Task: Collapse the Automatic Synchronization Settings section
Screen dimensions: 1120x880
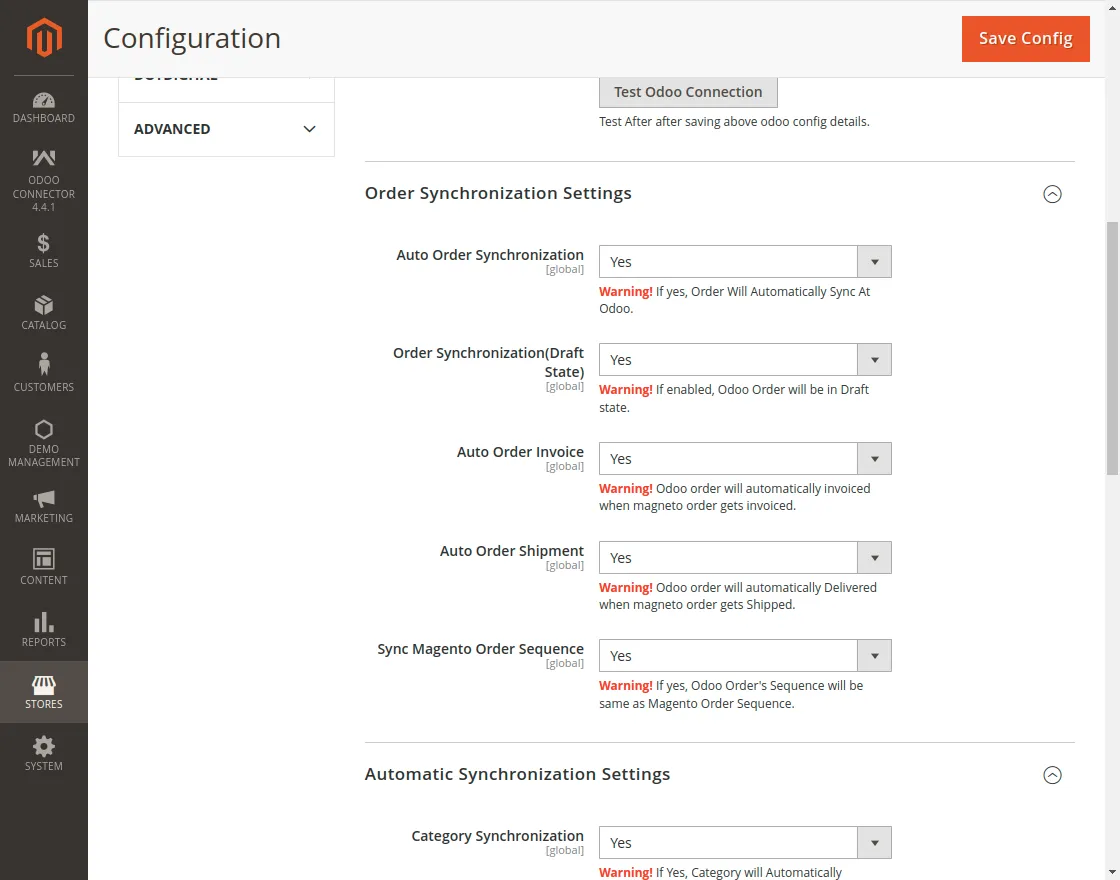Action: tap(1052, 775)
